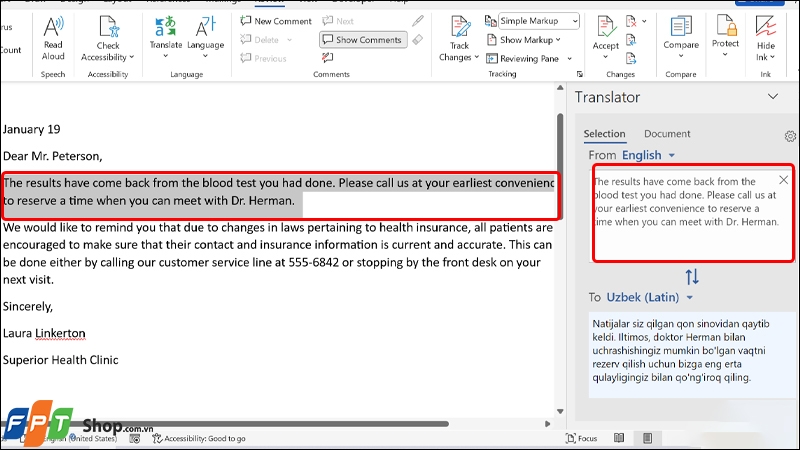Image resolution: width=800 pixels, height=450 pixels.
Task: Go to the Previous comment
Action: click(264, 59)
